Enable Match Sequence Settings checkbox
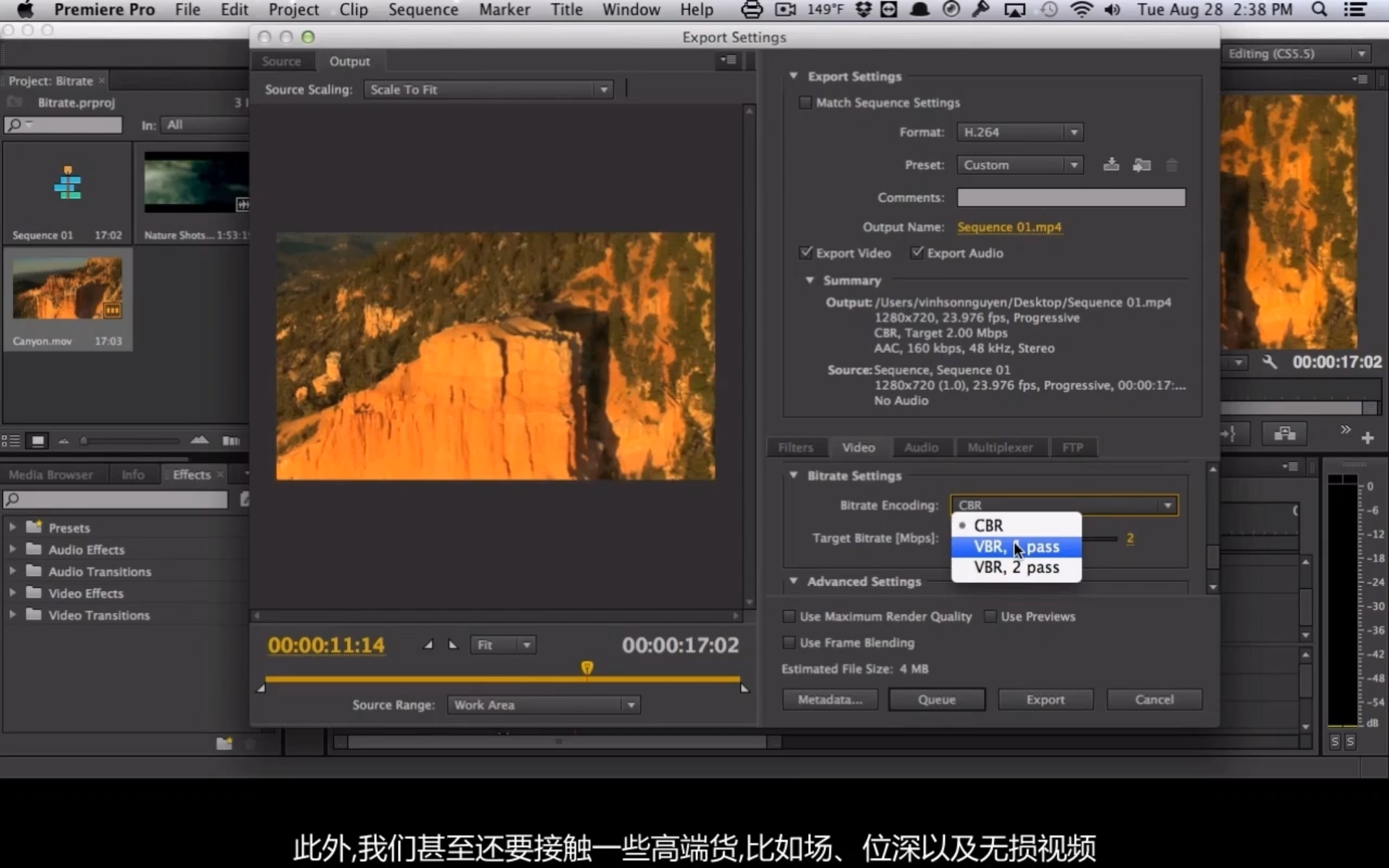Image resolution: width=1389 pixels, height=868 pixels. [x=805, y=103]
